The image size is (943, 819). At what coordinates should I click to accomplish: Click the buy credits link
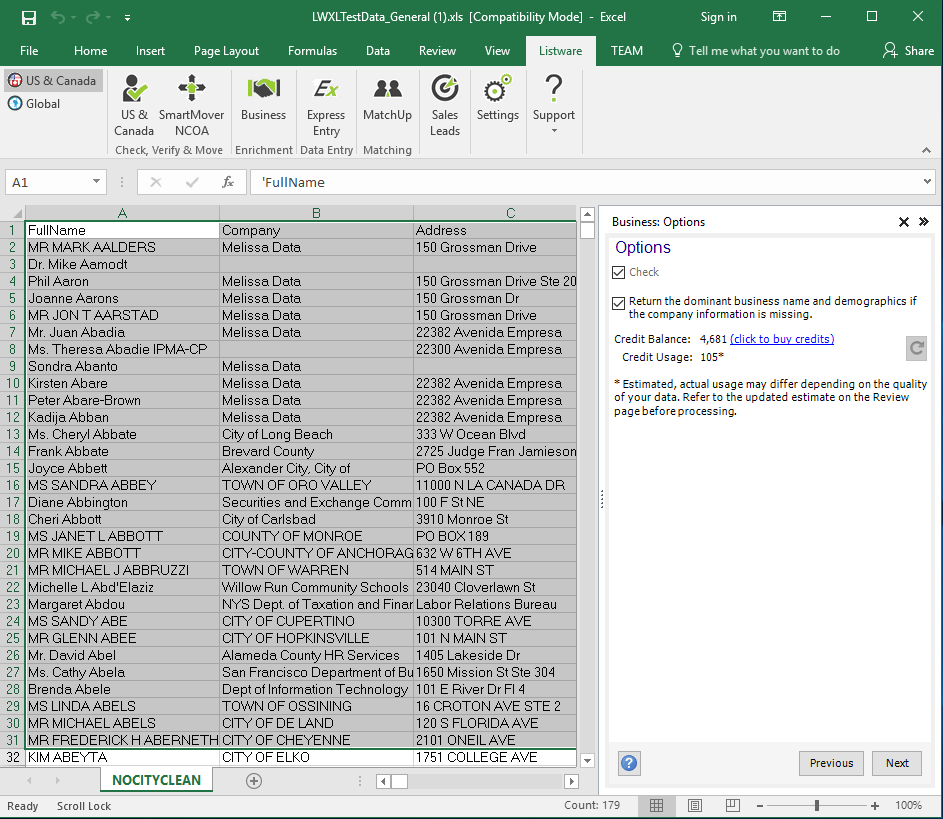pyautogui.click(x=782, y=339)
